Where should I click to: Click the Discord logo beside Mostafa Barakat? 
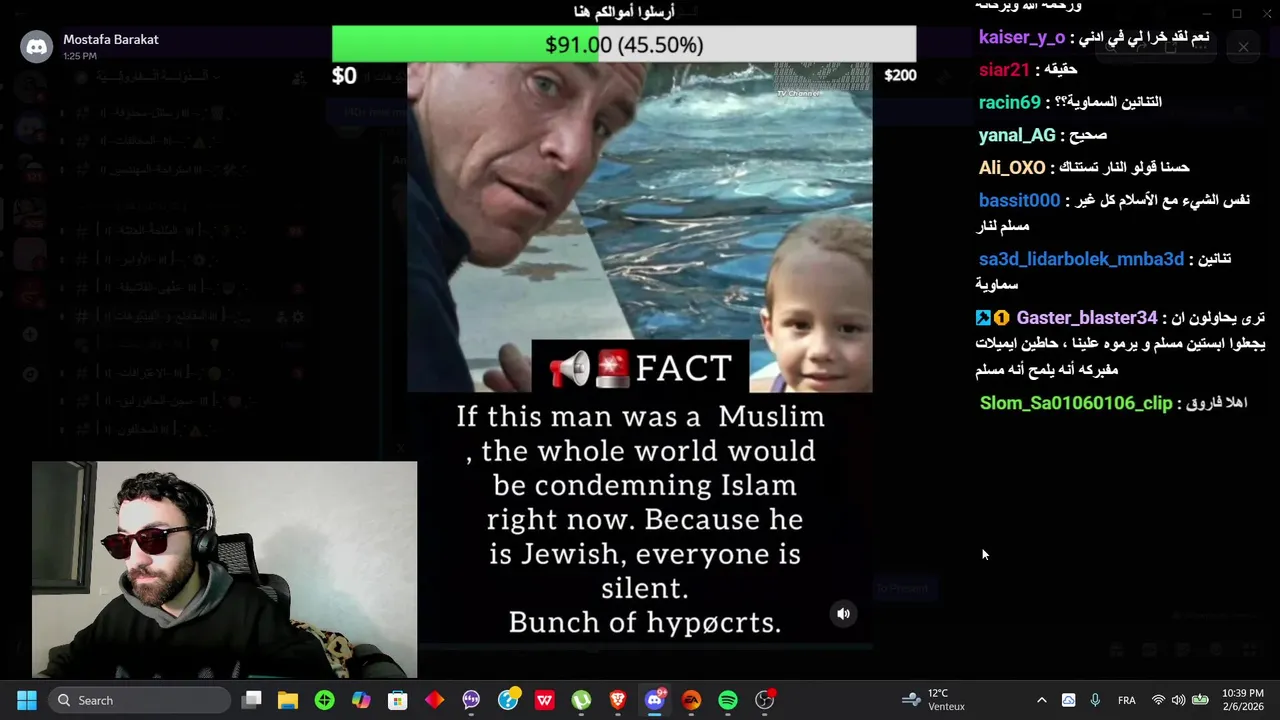(x=37, y=46)
